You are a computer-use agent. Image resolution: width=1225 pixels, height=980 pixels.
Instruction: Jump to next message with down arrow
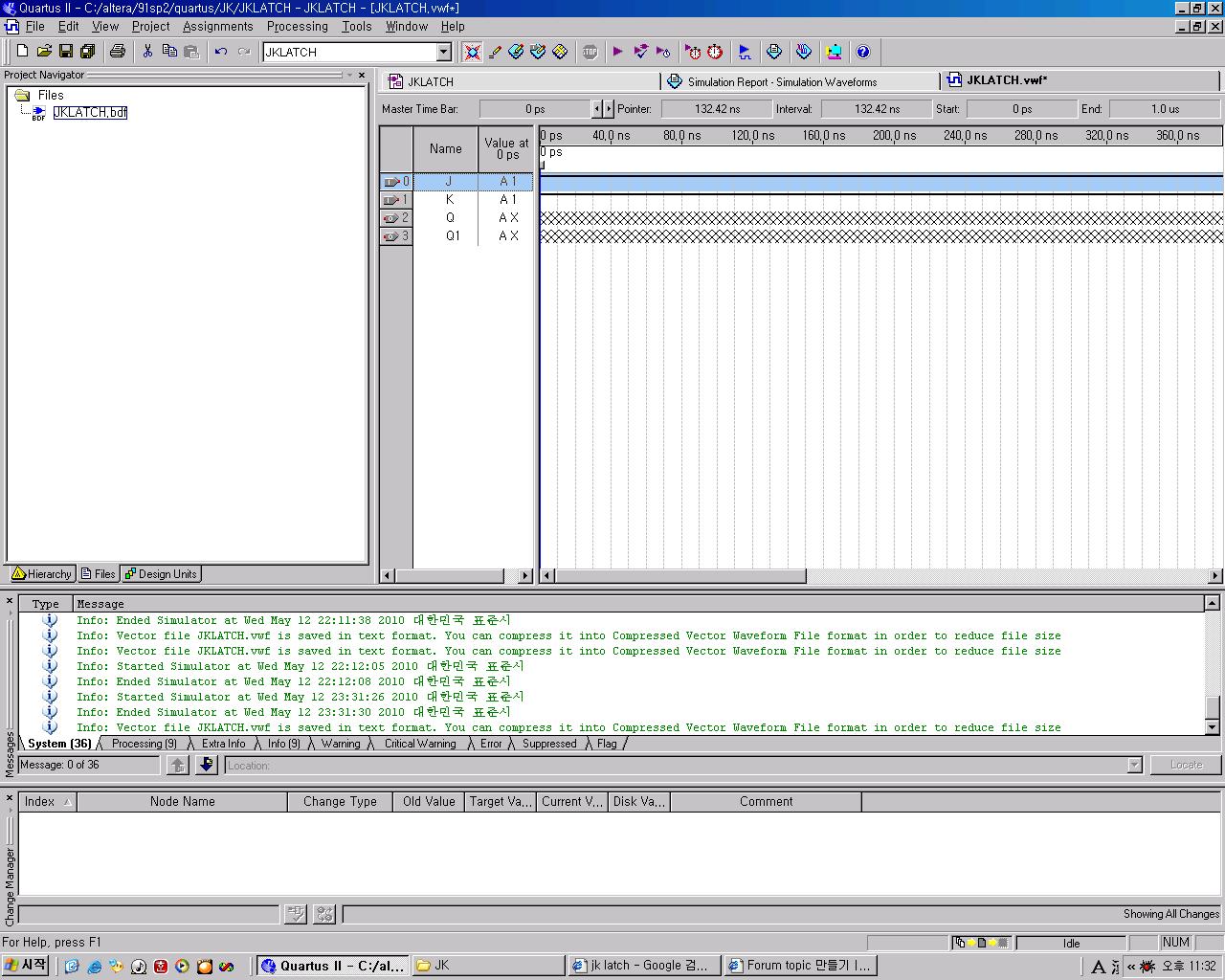(206, 765)
